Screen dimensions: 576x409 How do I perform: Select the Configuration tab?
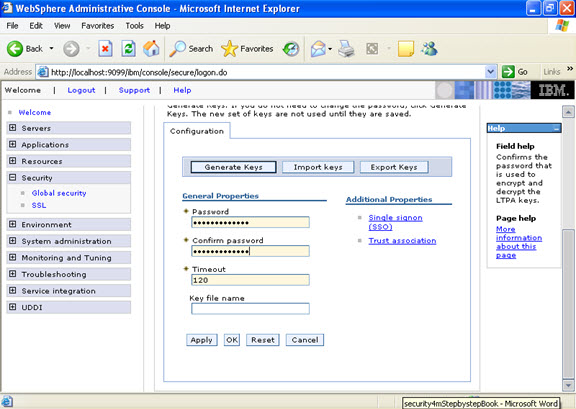point(197,131)
